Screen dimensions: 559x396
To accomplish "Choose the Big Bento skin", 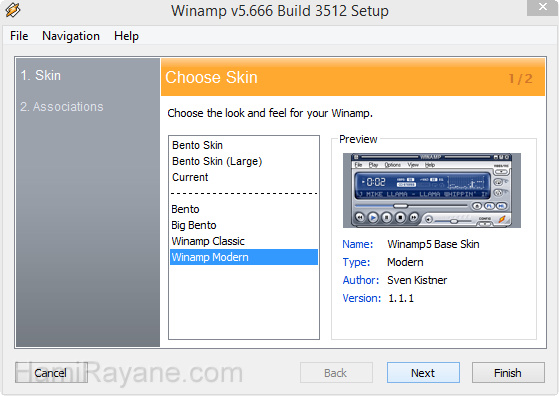I will click(x=243, y=225).
